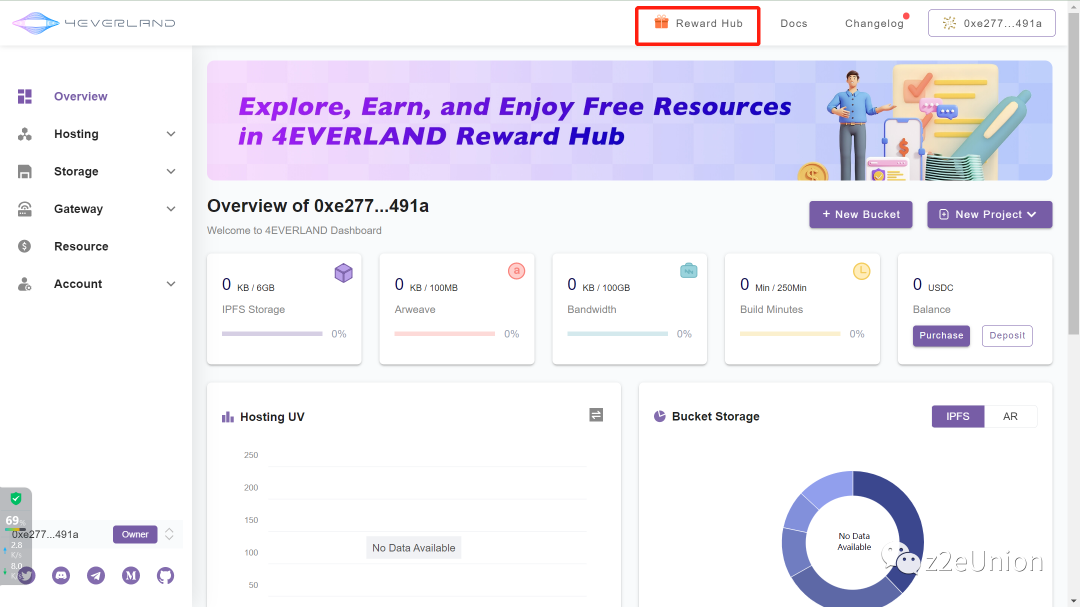Screen dimensions: 1080x607
Task: Click the wallet avatar icon in top-right address button
Action: (949, 23)
